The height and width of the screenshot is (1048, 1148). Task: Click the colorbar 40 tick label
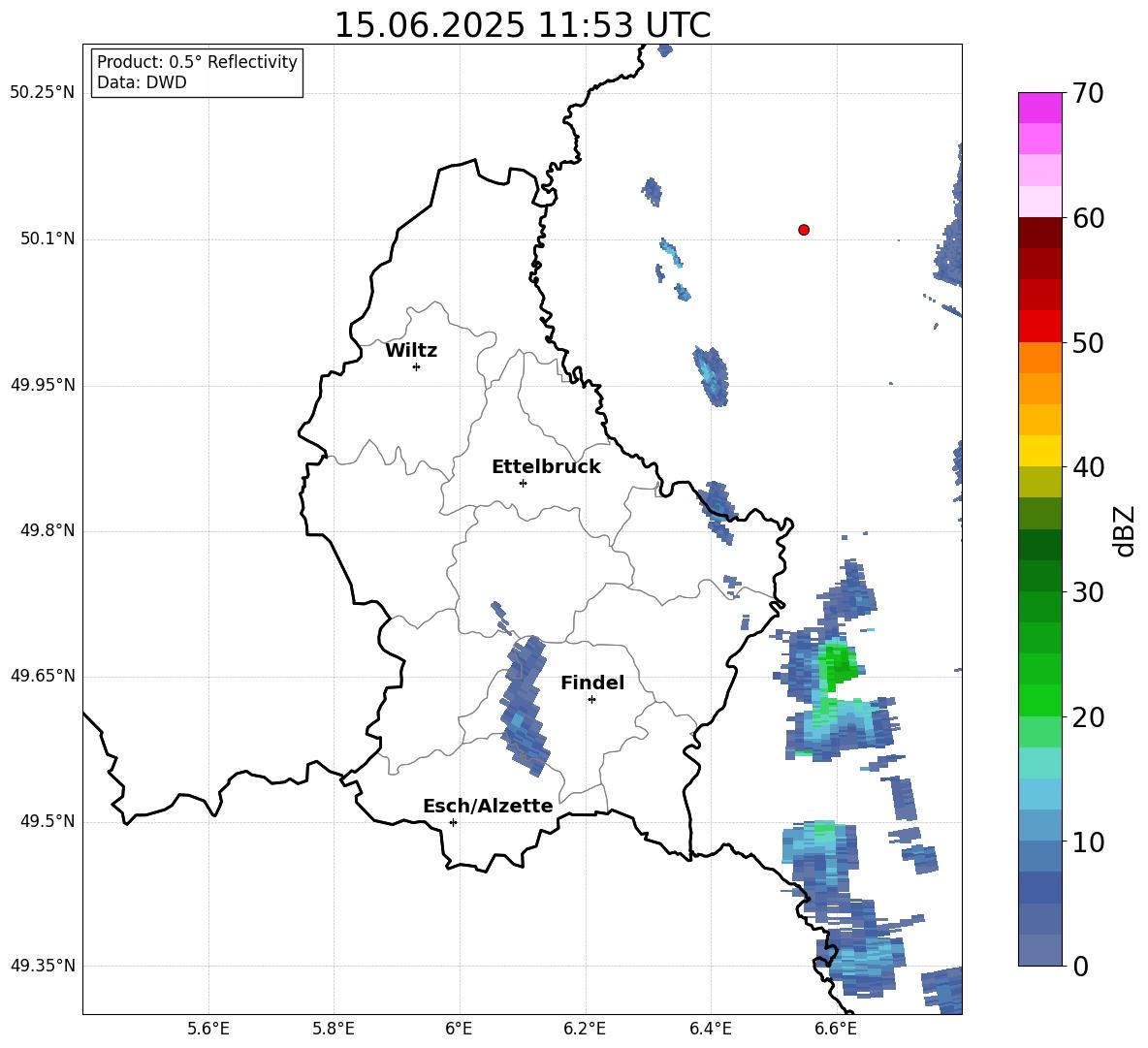(1089, 467)
